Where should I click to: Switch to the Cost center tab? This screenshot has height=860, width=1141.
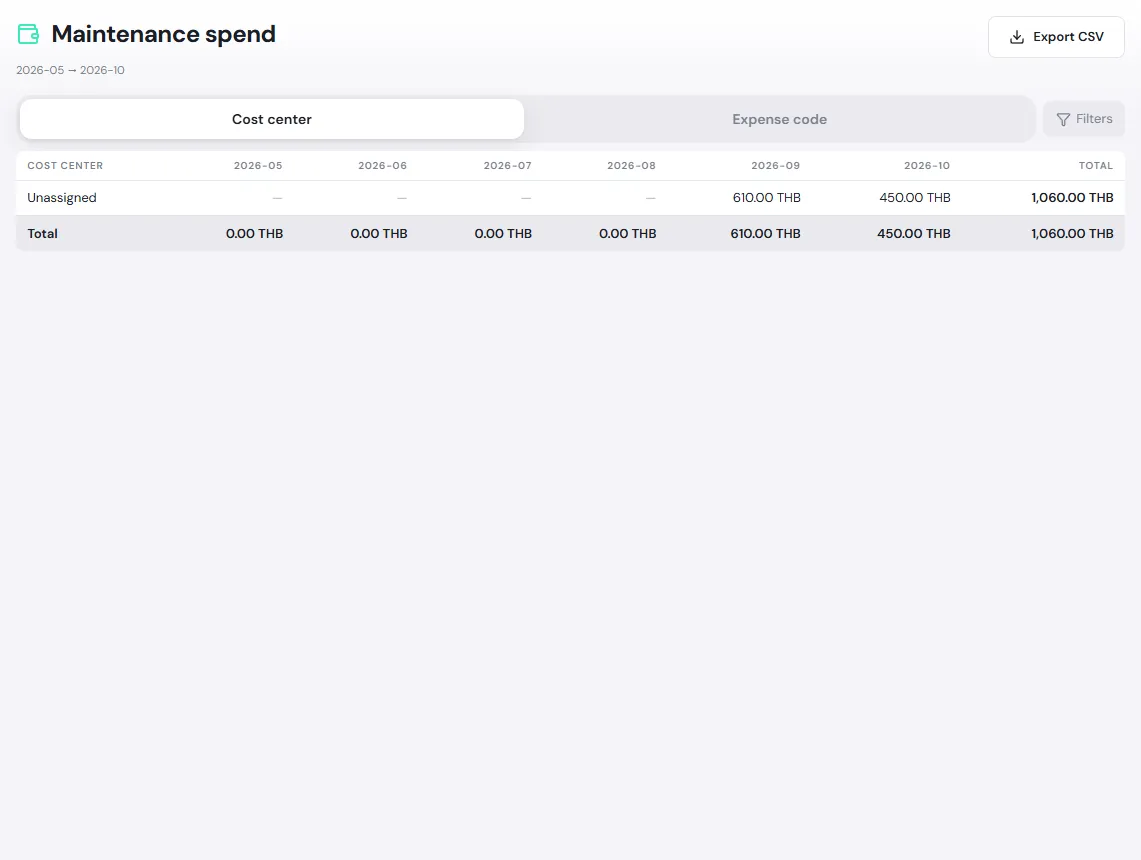[271, 119]
